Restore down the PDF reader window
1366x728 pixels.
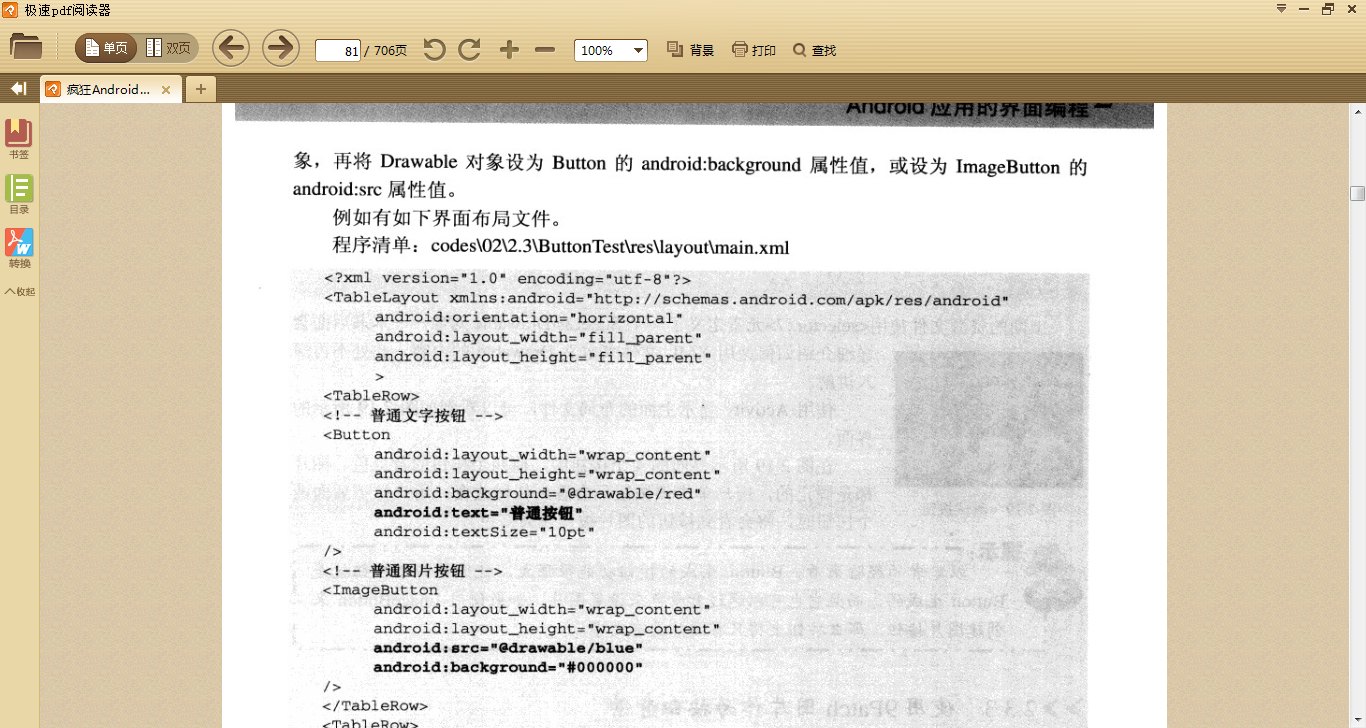click(x=1328, y=9)
